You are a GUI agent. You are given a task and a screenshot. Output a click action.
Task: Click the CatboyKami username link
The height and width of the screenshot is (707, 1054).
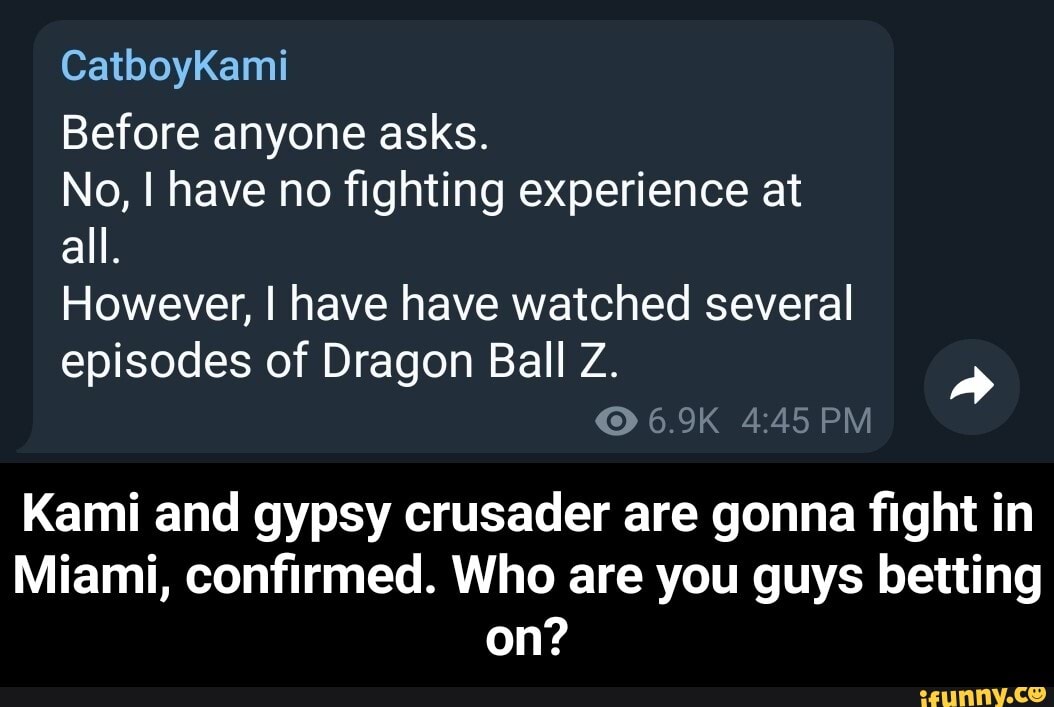[x=175, y=68]
